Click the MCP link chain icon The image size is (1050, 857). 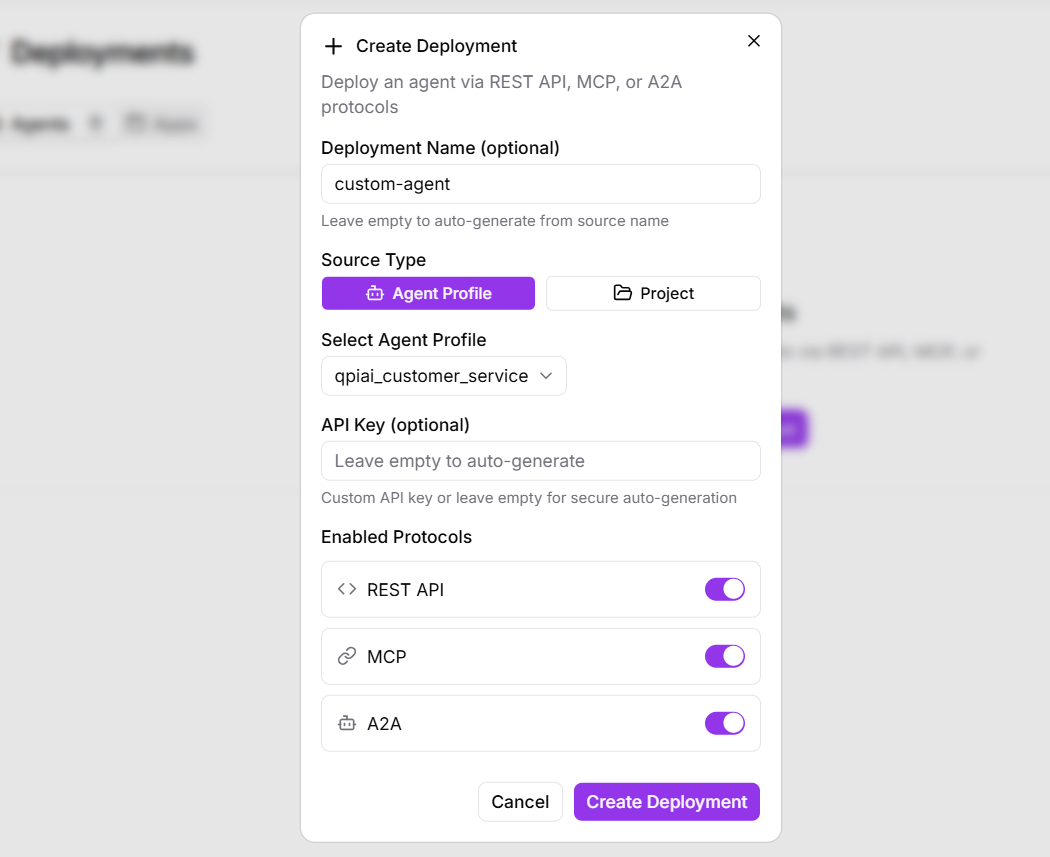coord(347,656)
